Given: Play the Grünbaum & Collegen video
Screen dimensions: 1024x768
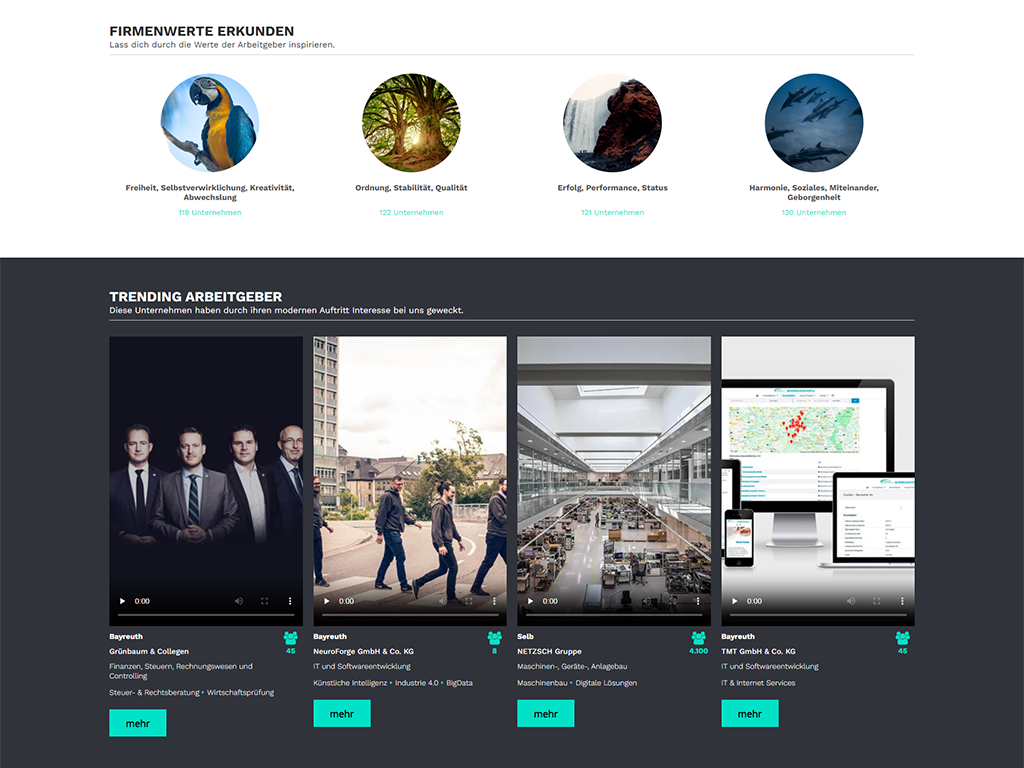Looking at the screenshot, I should (123, 601).
